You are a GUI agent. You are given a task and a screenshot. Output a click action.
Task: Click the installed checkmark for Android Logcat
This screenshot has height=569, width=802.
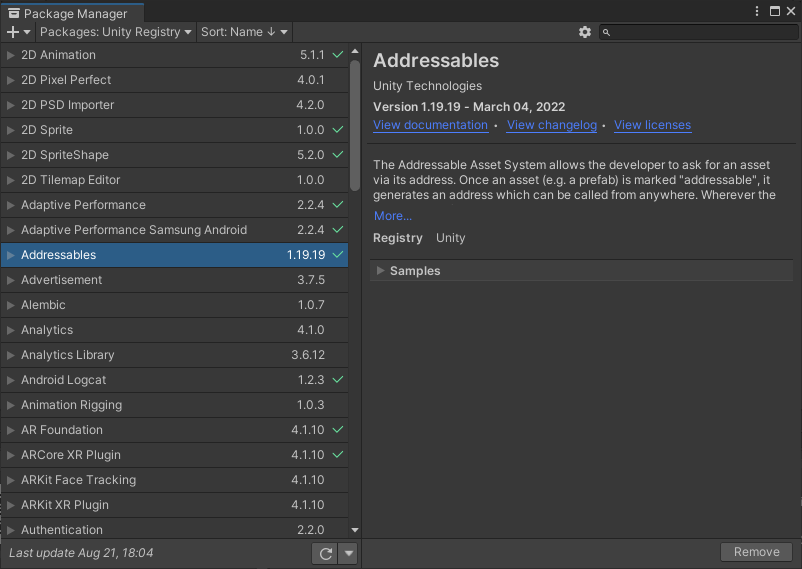pos(338,380)
